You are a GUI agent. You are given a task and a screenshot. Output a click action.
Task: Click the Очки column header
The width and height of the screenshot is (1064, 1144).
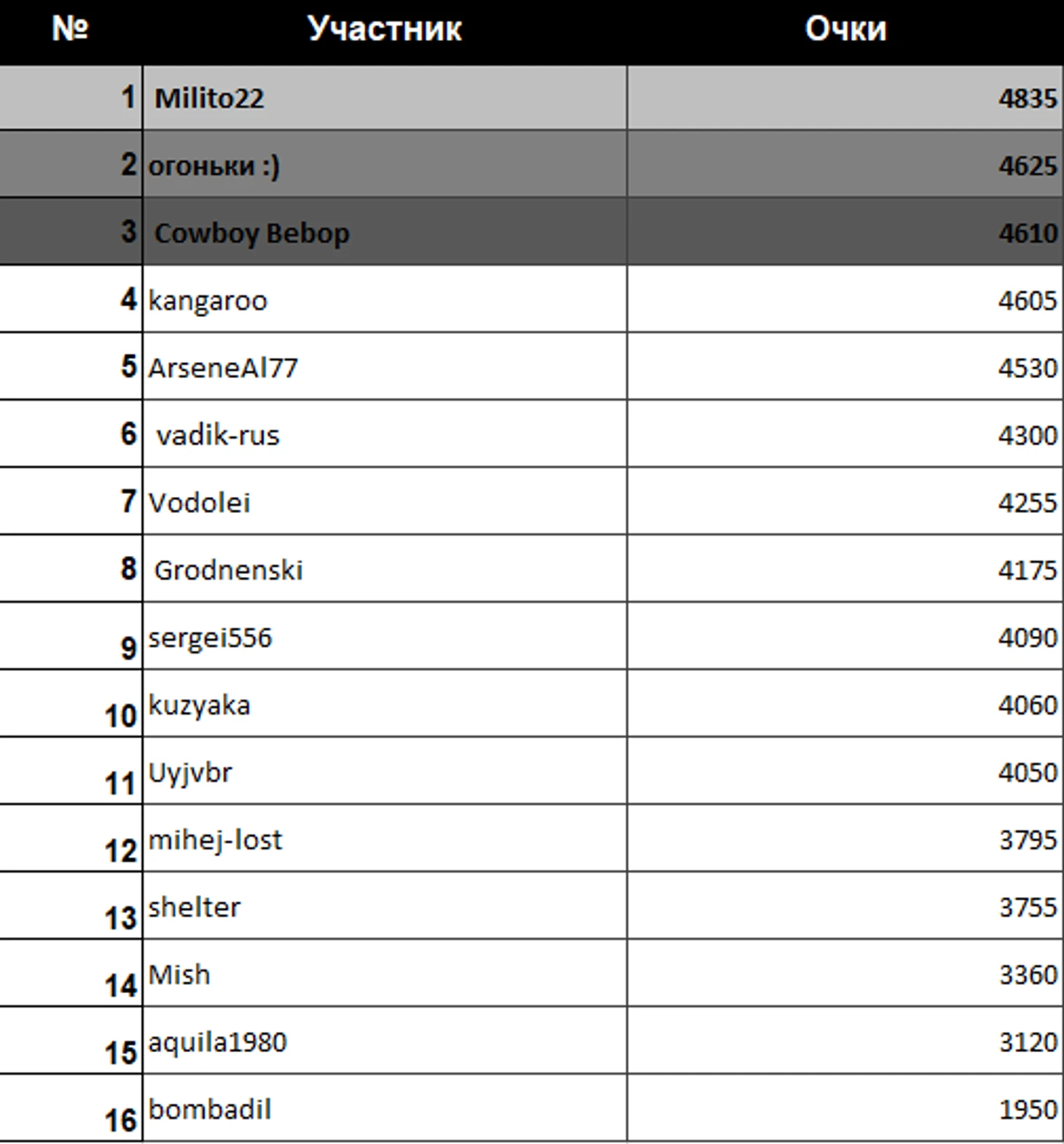845,29
